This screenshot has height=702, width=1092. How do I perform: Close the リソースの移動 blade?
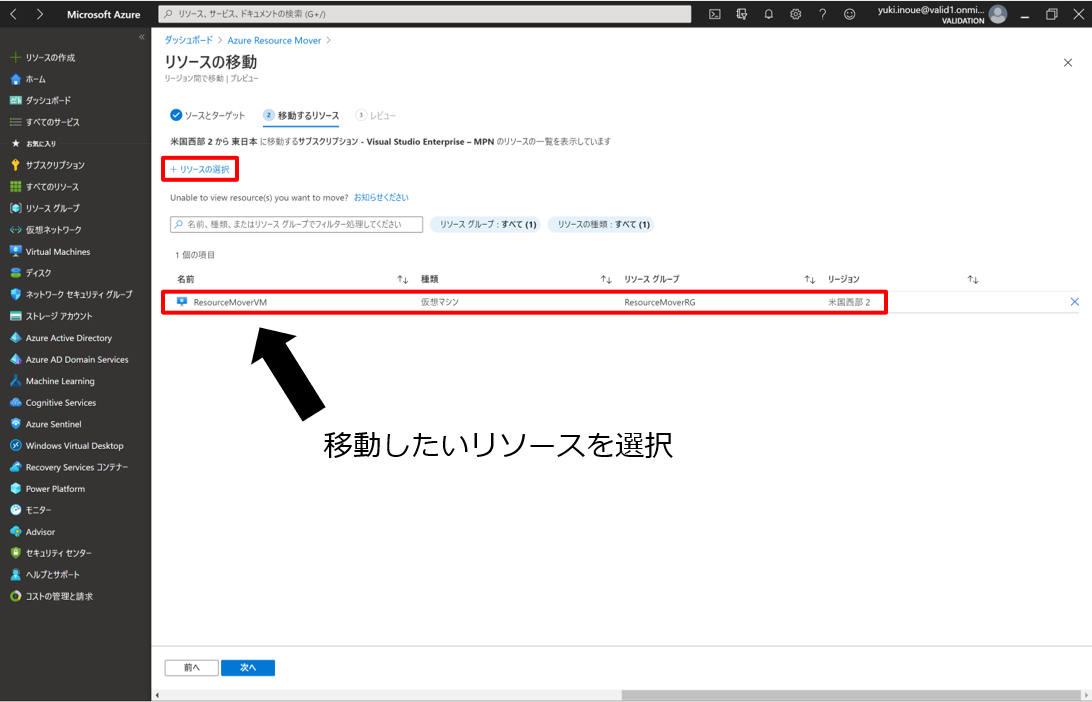[1068, 63]
